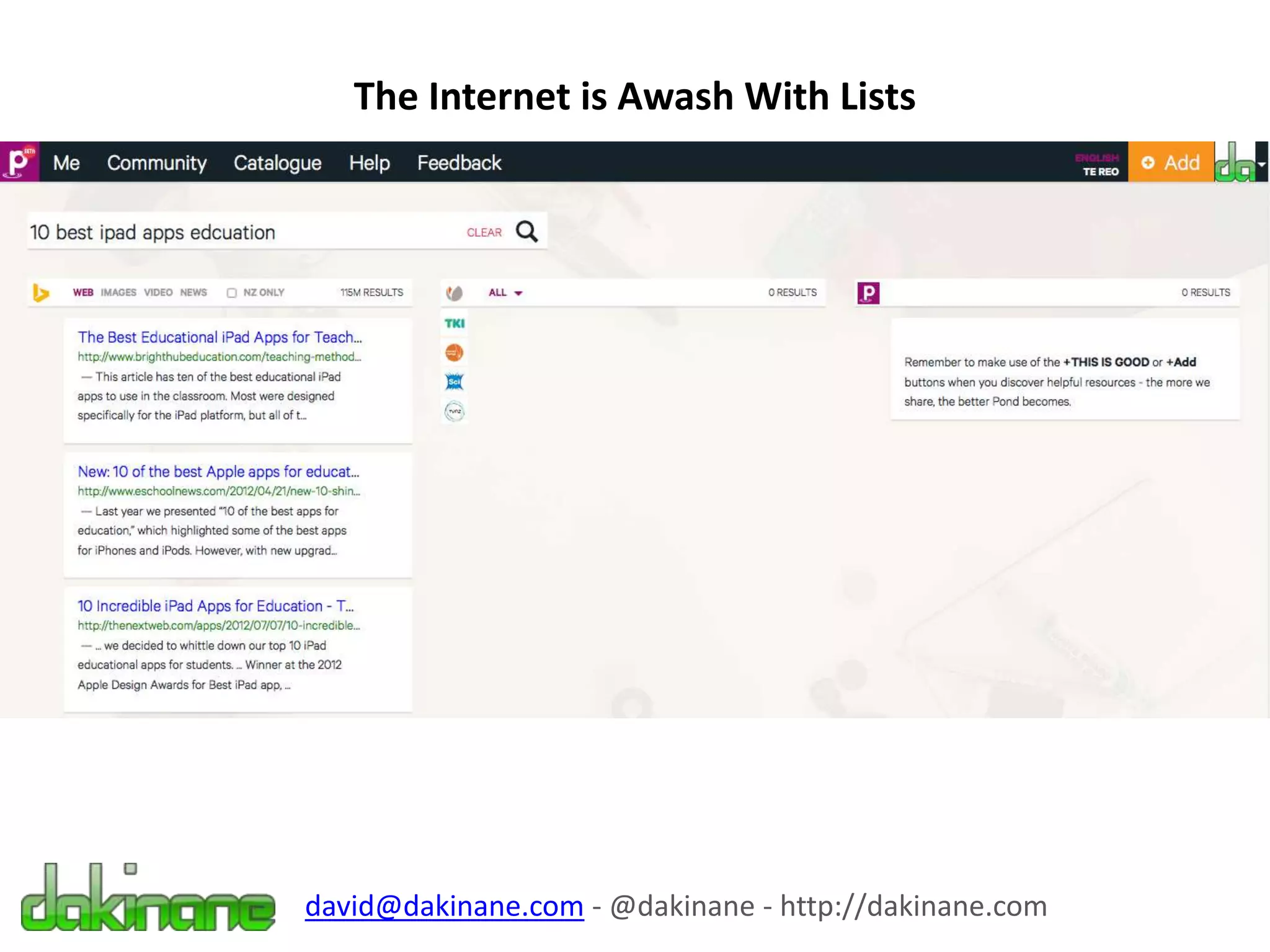This screenshot has width=1270, height=952.
Task: Click the 0 RESULTS text in Pond column
Action: (1206, 293)
